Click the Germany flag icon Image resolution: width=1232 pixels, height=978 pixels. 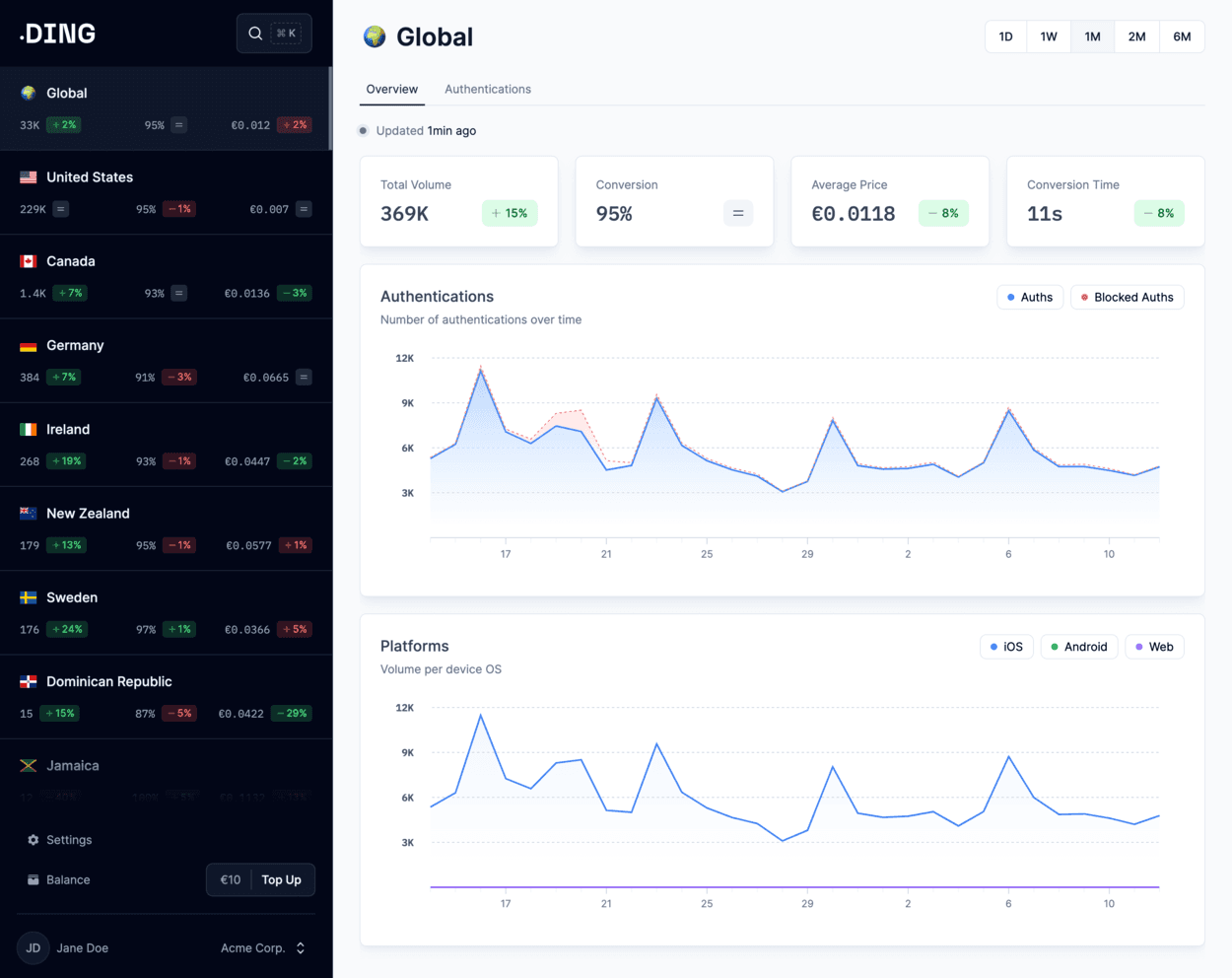(x=29, y=346)
